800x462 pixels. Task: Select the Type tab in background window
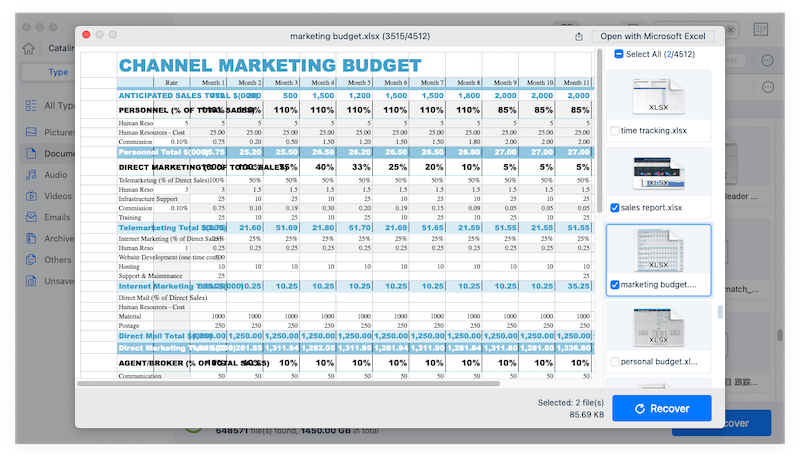click(x=58, y=72)
